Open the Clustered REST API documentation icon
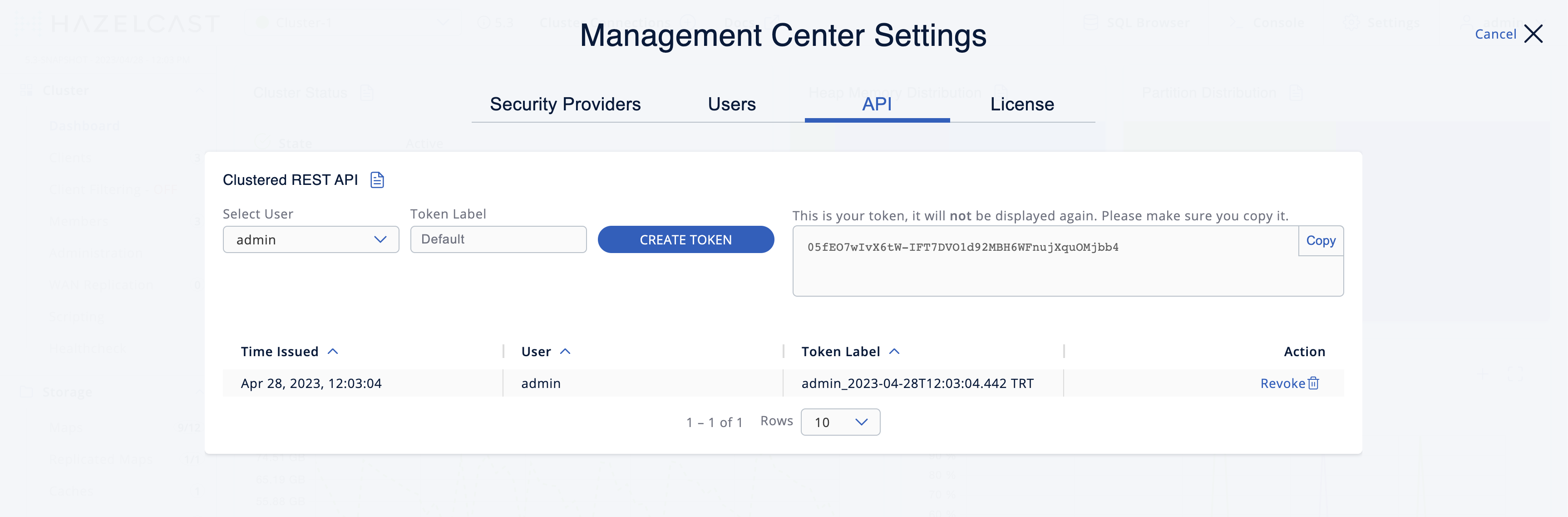 (377, 179)
